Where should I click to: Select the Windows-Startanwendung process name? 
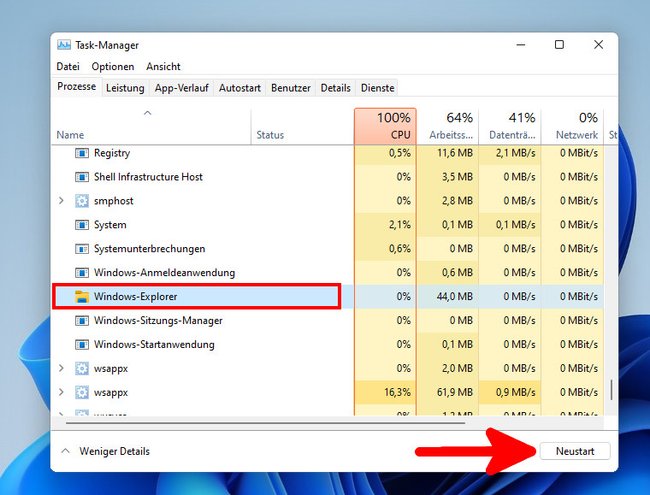(x=154, y=345)
